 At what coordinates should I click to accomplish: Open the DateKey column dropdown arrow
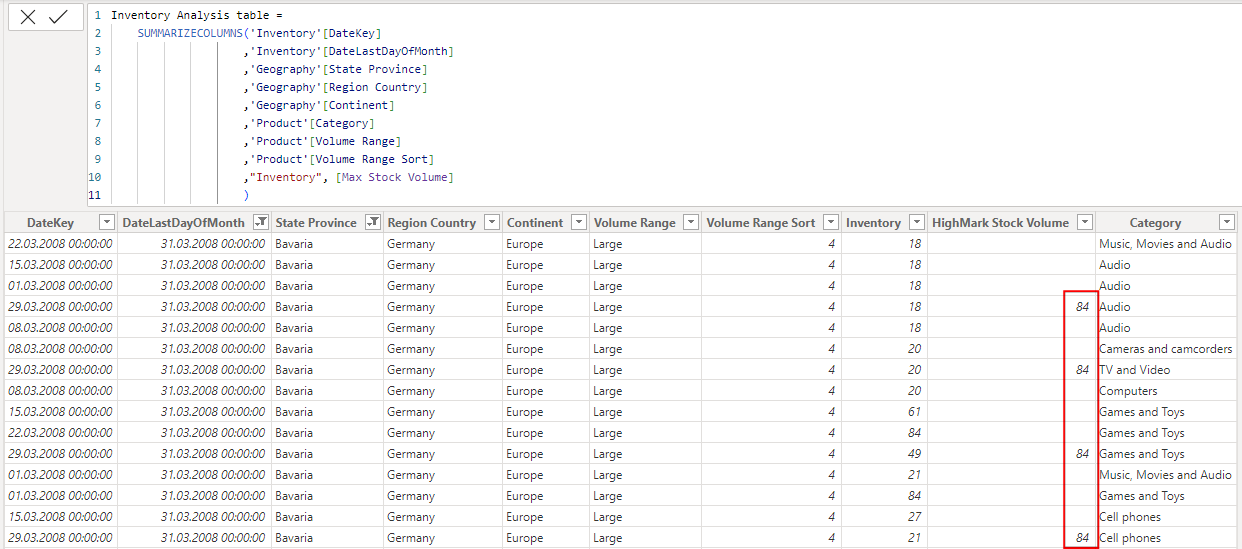coord(107,222)
